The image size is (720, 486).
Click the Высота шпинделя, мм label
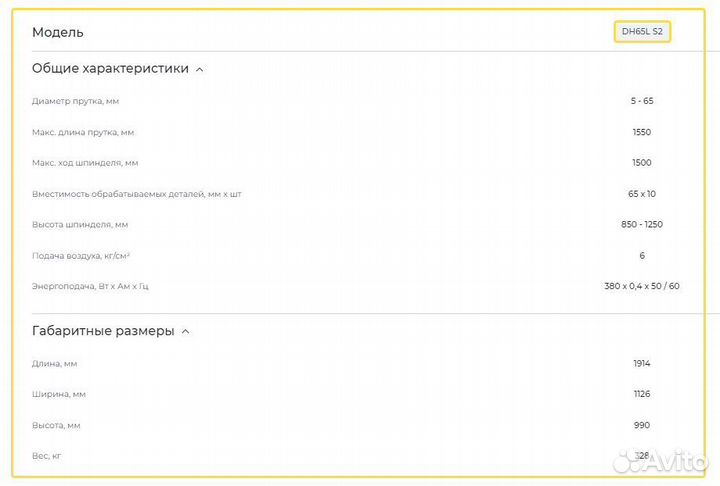(80, 225)
